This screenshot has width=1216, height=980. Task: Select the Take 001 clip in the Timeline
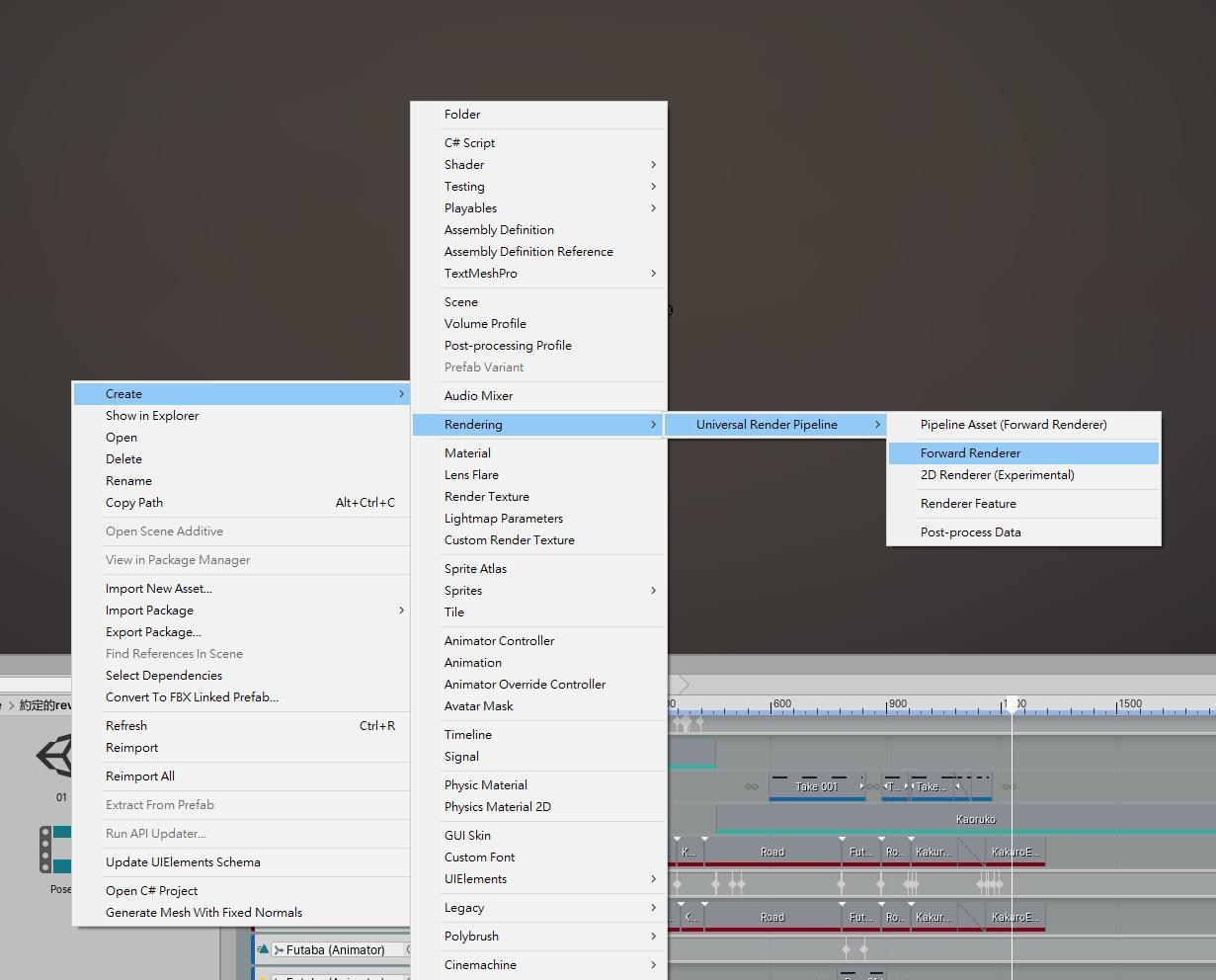point(817,786)
